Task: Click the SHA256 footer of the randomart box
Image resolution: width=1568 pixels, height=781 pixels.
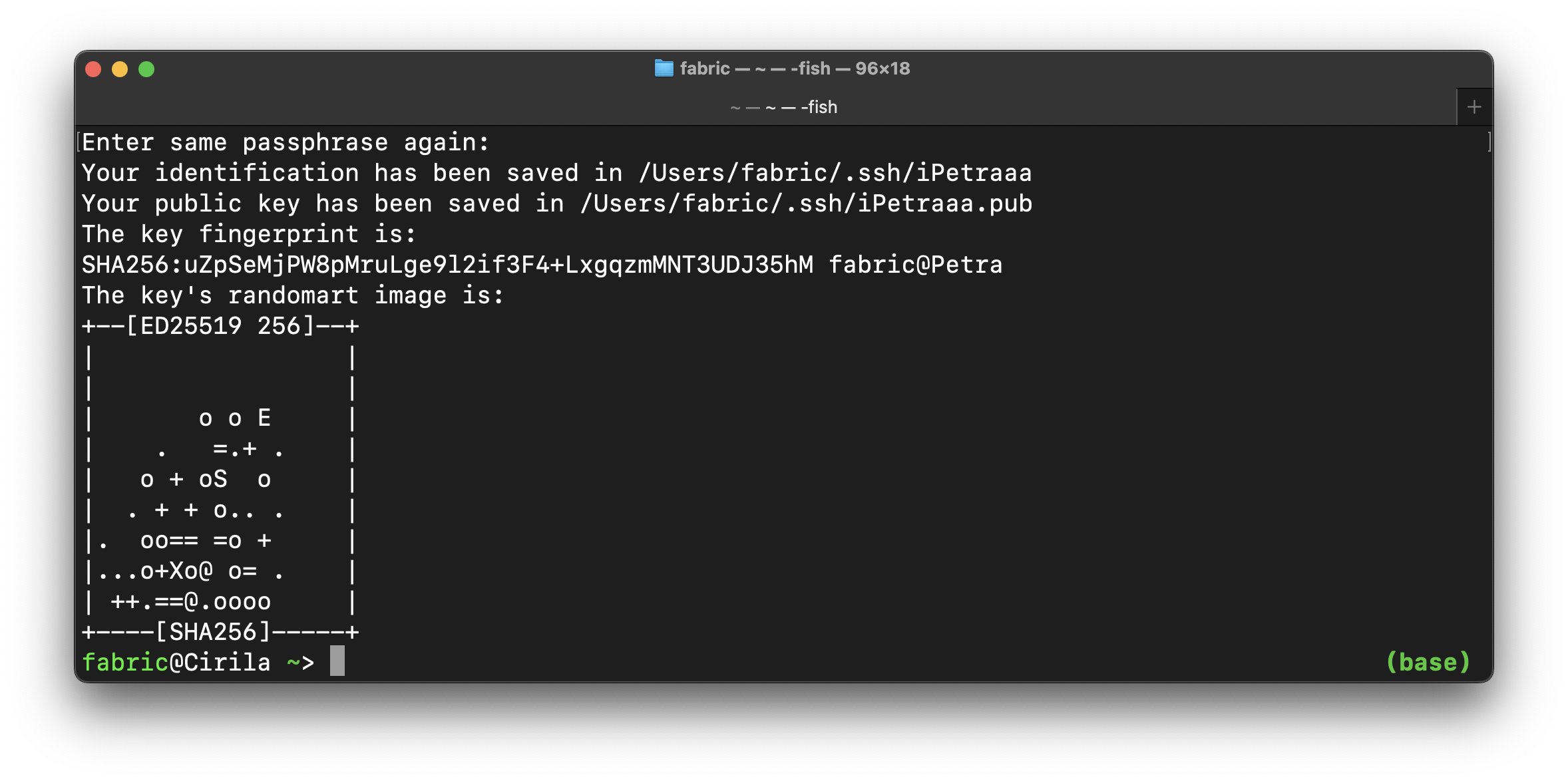Action: tap(220, 631)
